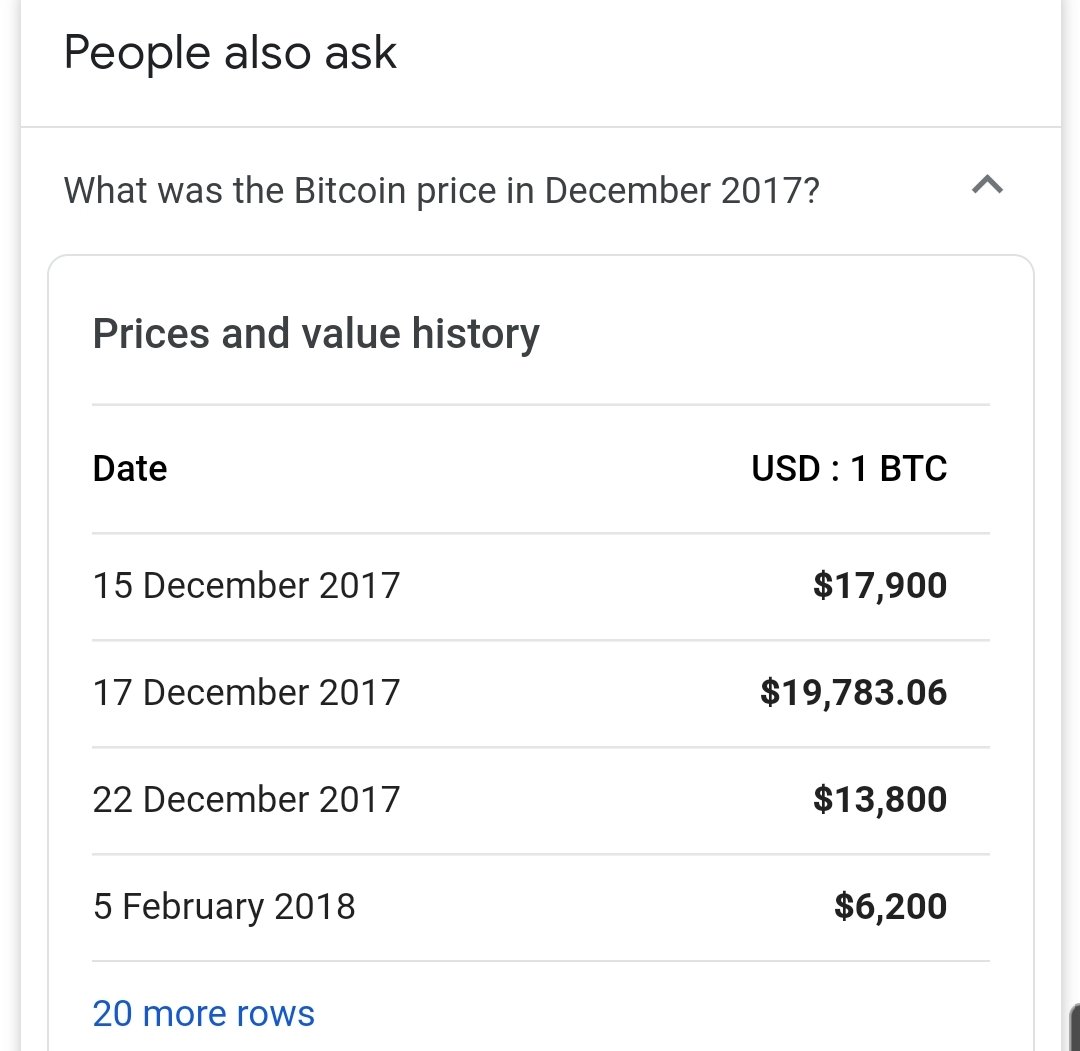Image resolution: width=1080 pixels, height=1051 pixels.
Task: Click the Date column header
Action: (129, 469)
